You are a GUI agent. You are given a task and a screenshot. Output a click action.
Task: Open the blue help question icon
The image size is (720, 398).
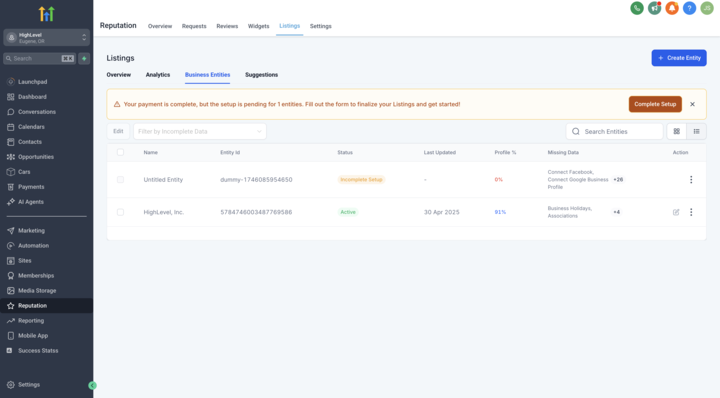click(x=689, y=8)
